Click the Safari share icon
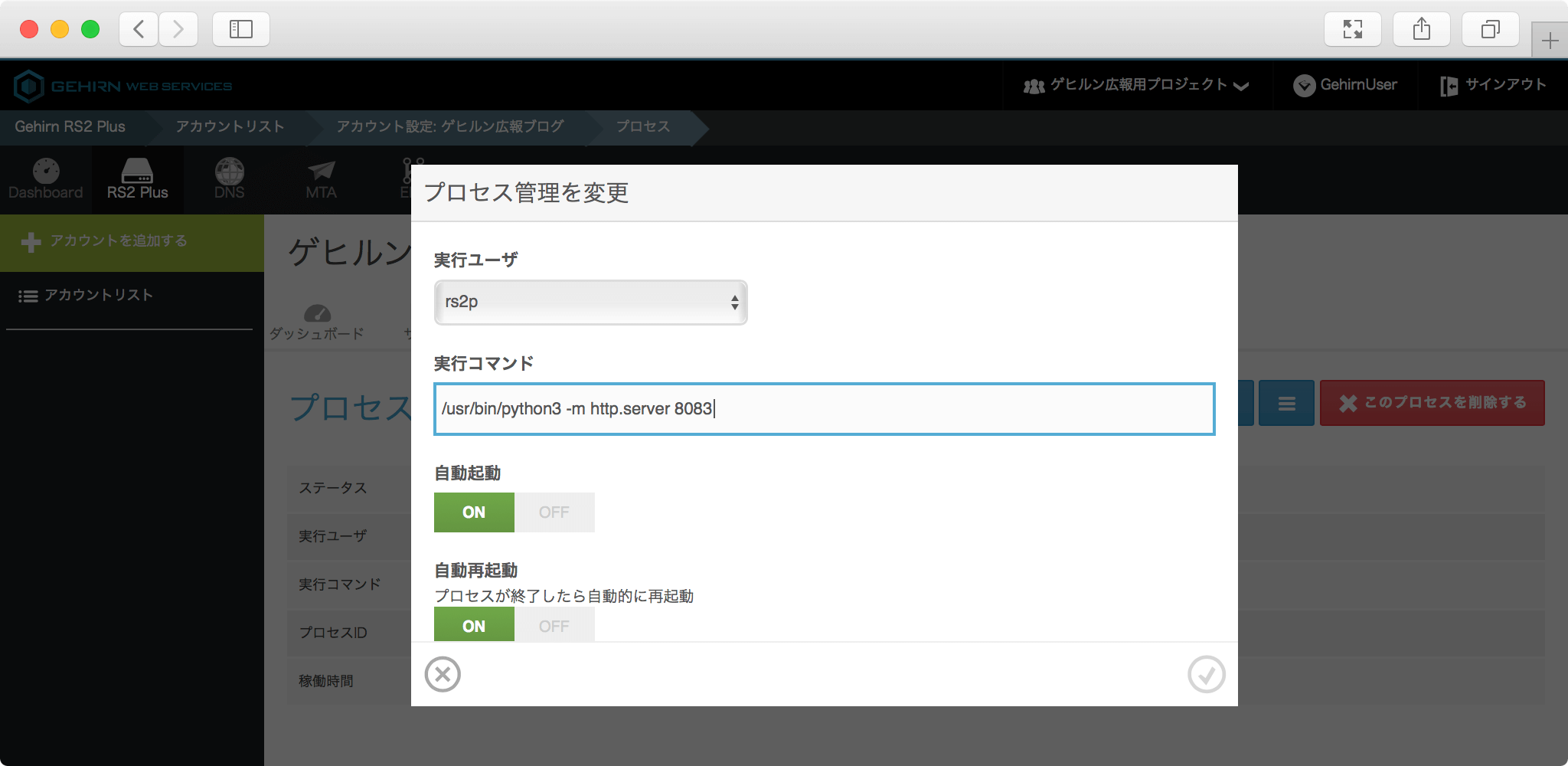 click(x=1422, y=30)
